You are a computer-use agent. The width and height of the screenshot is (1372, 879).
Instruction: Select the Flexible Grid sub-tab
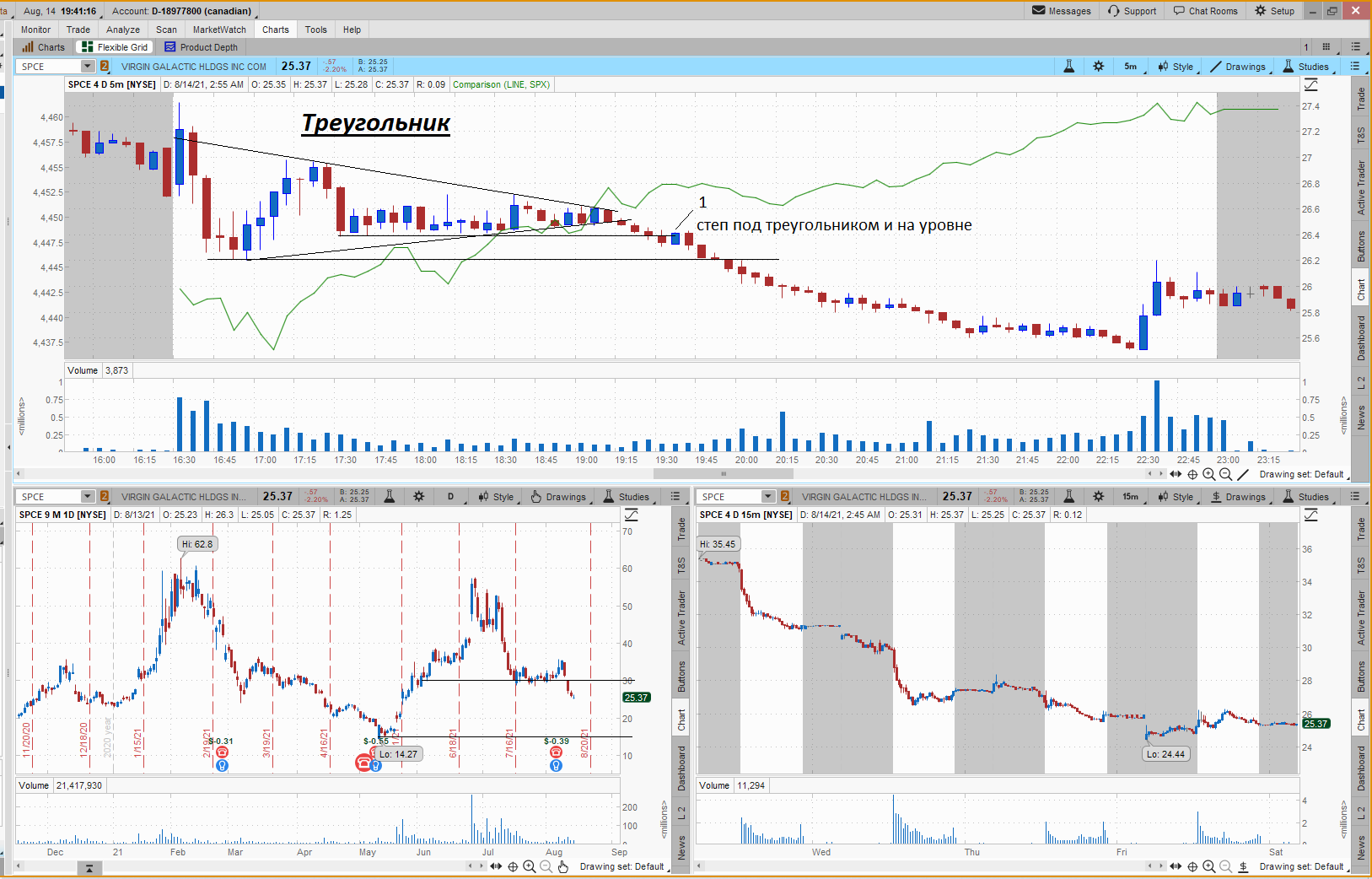(115, 47)
